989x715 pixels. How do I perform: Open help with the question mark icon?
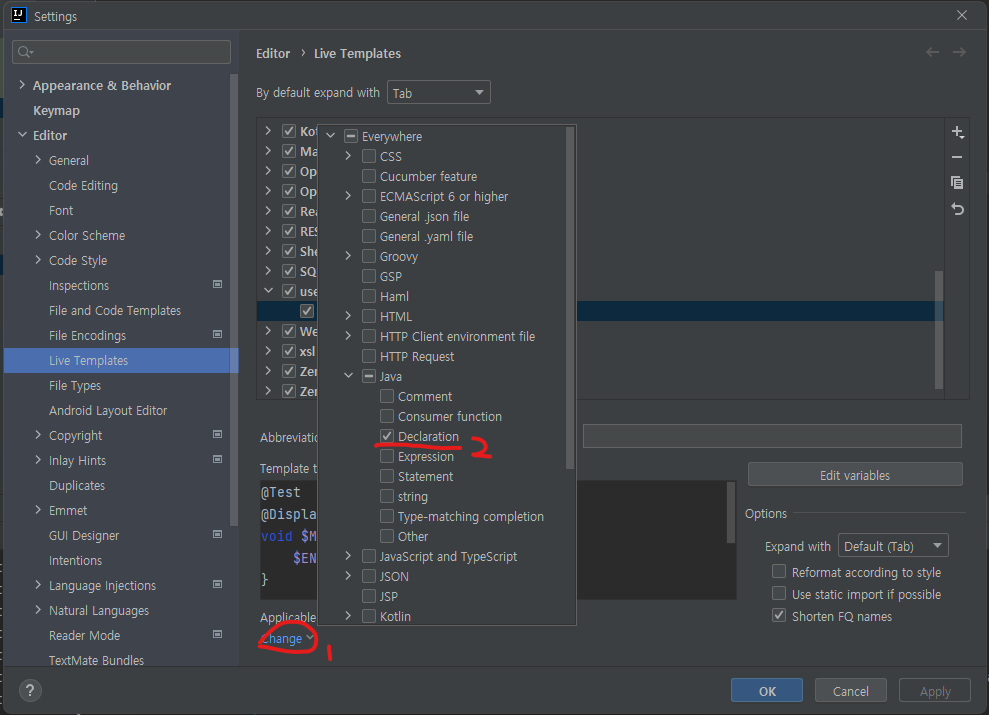30,690
